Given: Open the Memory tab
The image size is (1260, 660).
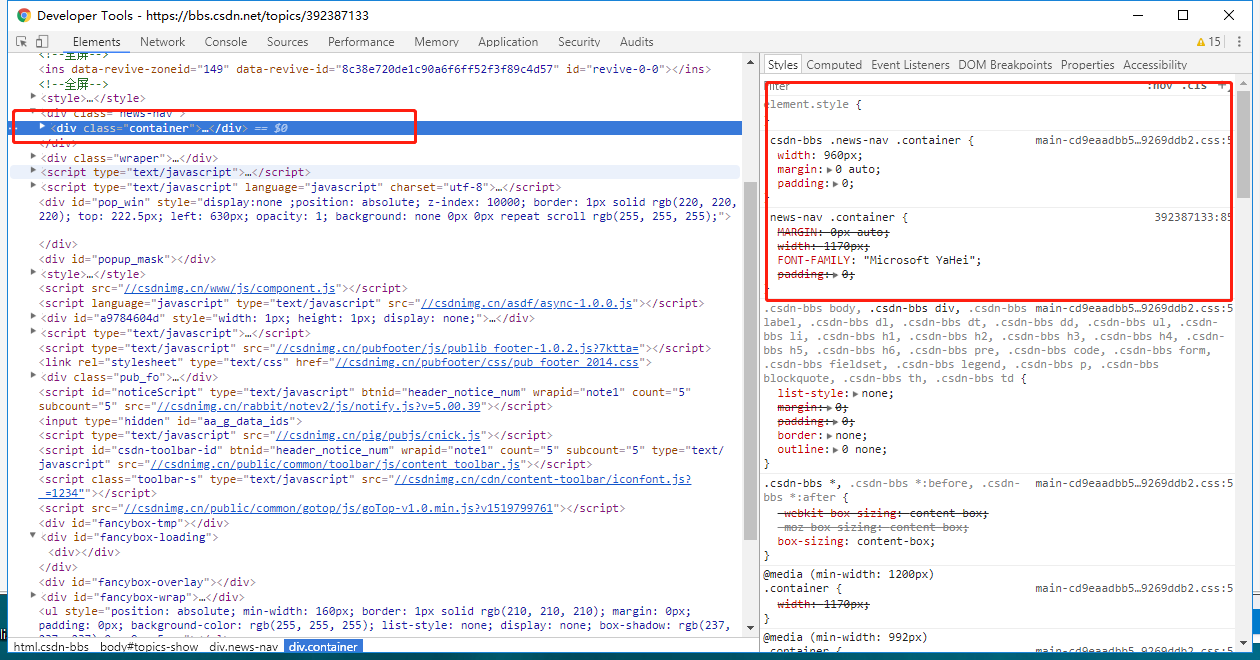Looking at the screenshot, I should (x=436, y=42).
